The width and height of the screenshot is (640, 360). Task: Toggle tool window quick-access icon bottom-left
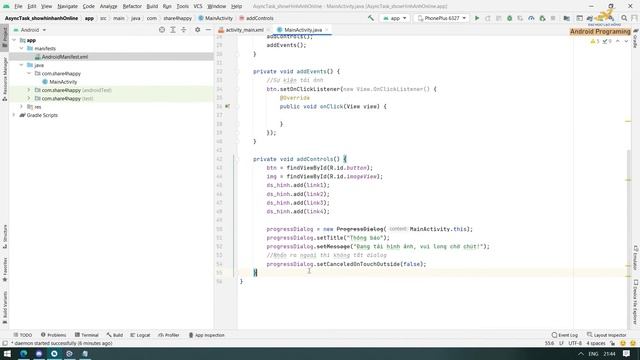[4, 343]
